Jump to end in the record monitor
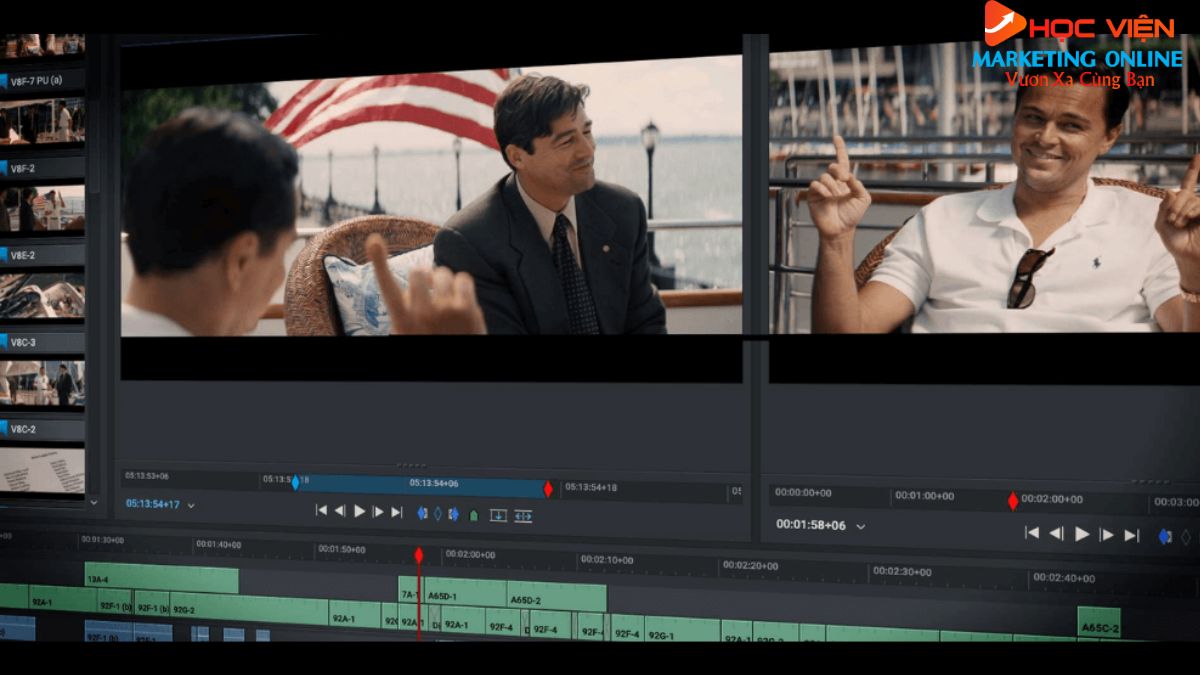Screen dimensions: 1200x675 point(1131,535)
